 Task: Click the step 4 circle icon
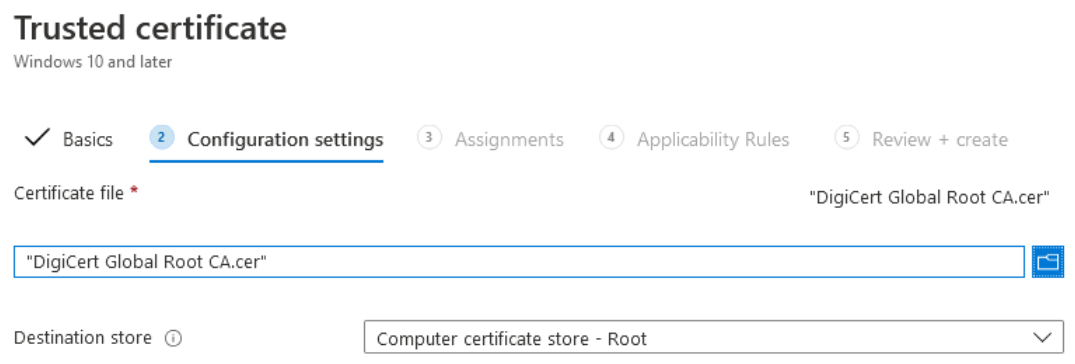[611, 138]
